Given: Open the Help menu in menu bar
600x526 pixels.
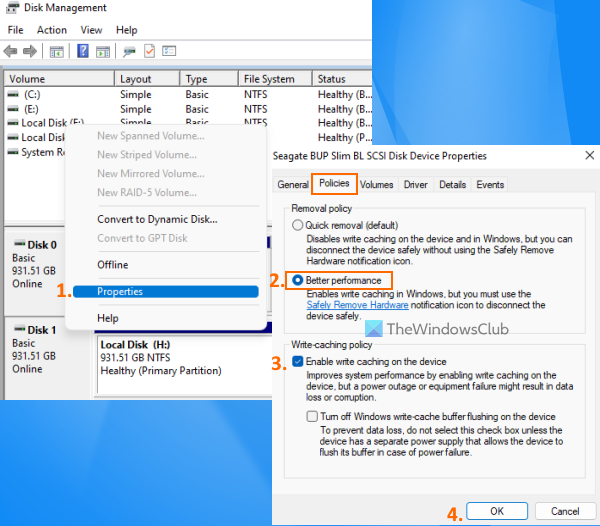Looking at the screenshot, I should click(127, 30).
